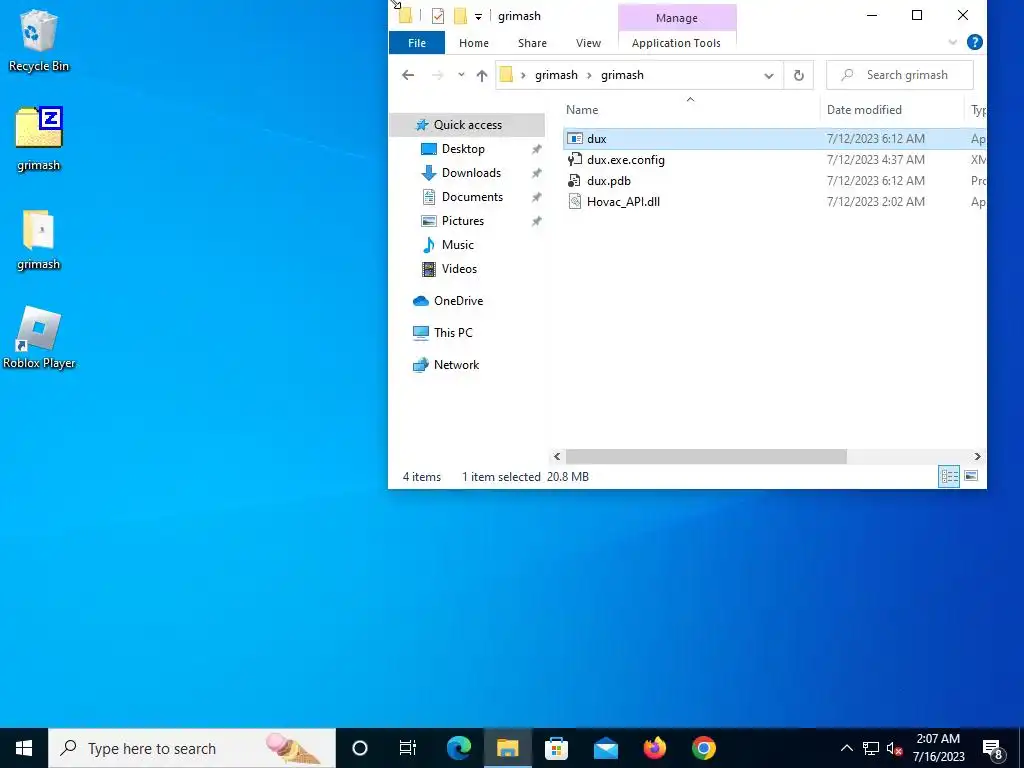
Task: Open Music in the navigation pane
Action: [x=457, y=245]
